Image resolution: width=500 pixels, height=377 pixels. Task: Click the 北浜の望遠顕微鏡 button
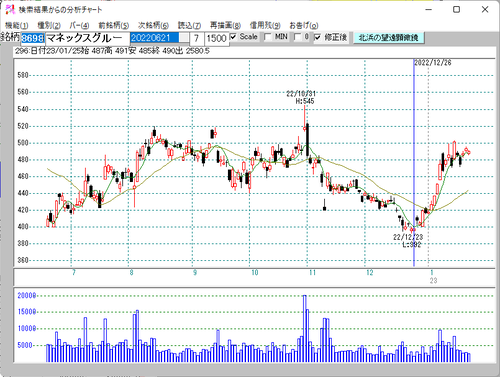388,38
